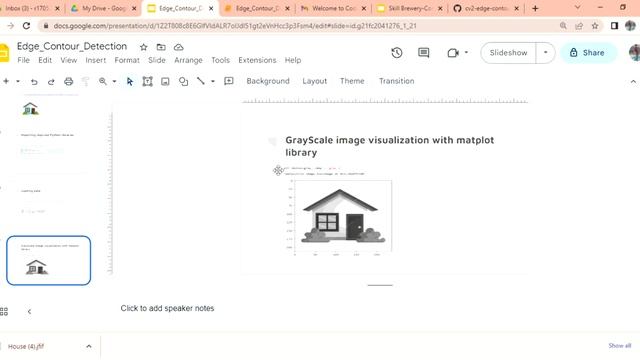
Task: Select the house image slide thumbnail at top
Action: tap(49, 105)
